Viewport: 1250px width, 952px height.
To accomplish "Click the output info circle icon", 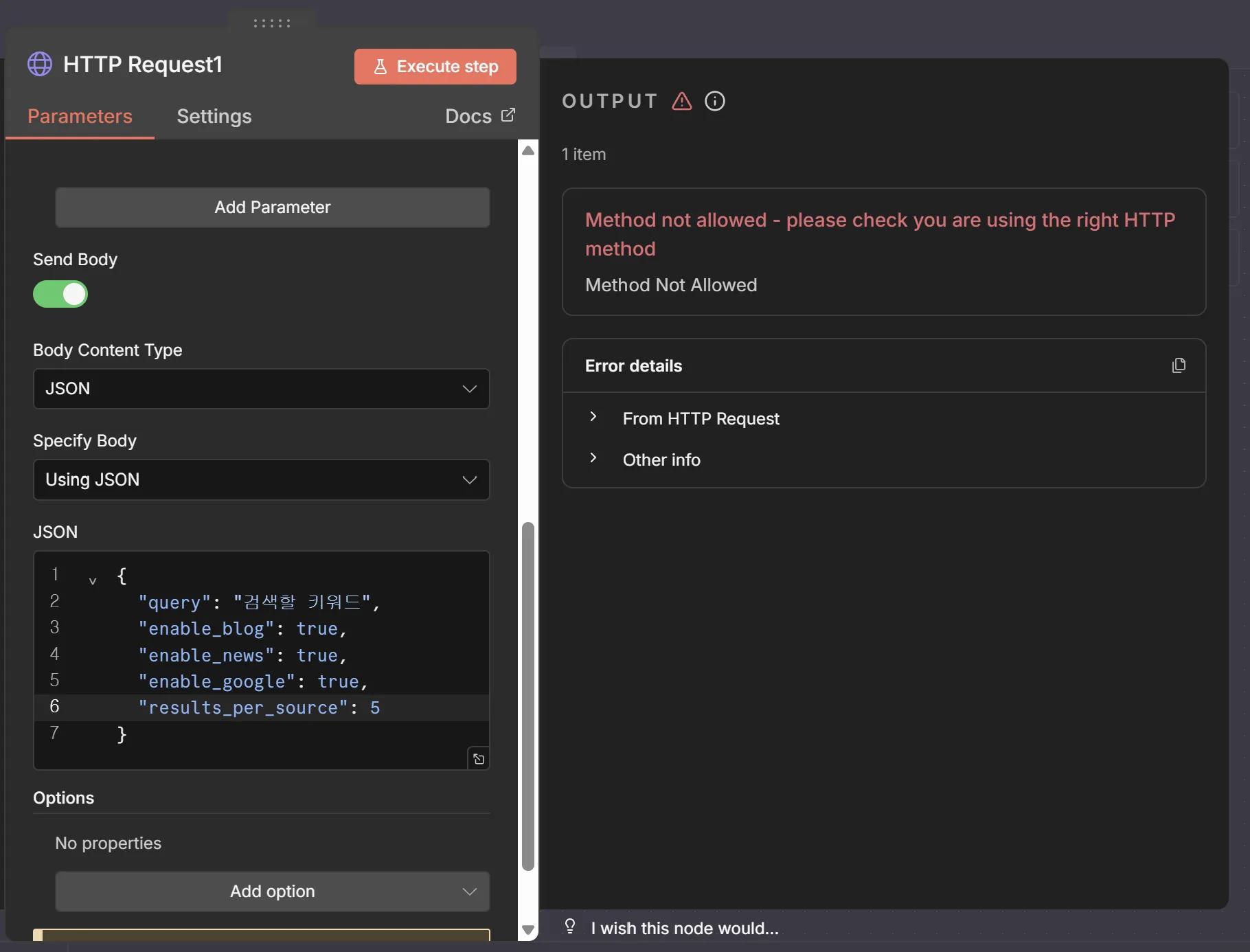I will pyautogui.click(x=714, y=102).
